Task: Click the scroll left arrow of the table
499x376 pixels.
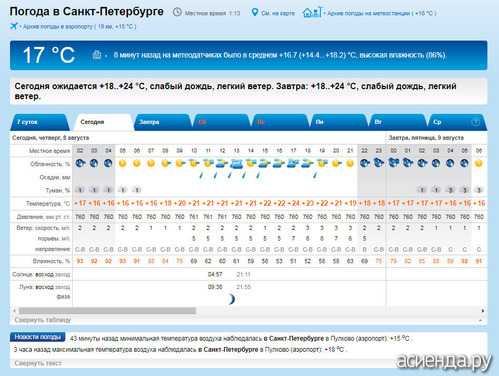Action: (14, 311)
